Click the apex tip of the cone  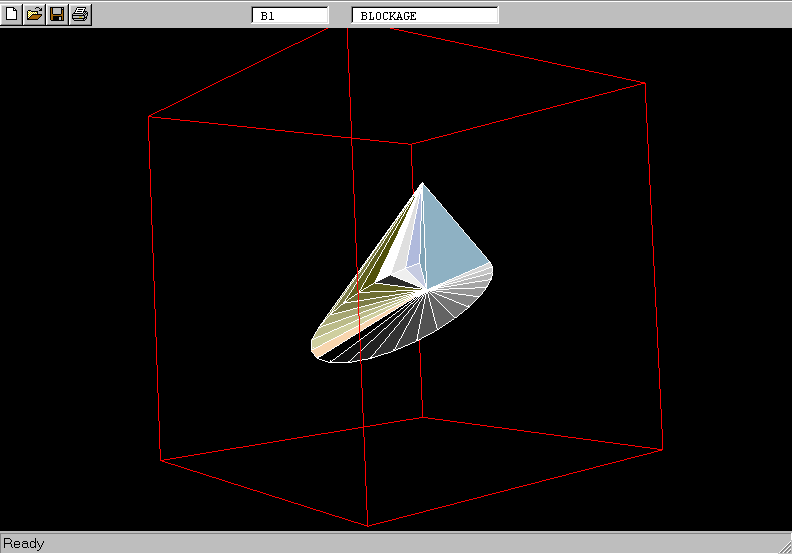pyautogui.click(x=423, y=183)
